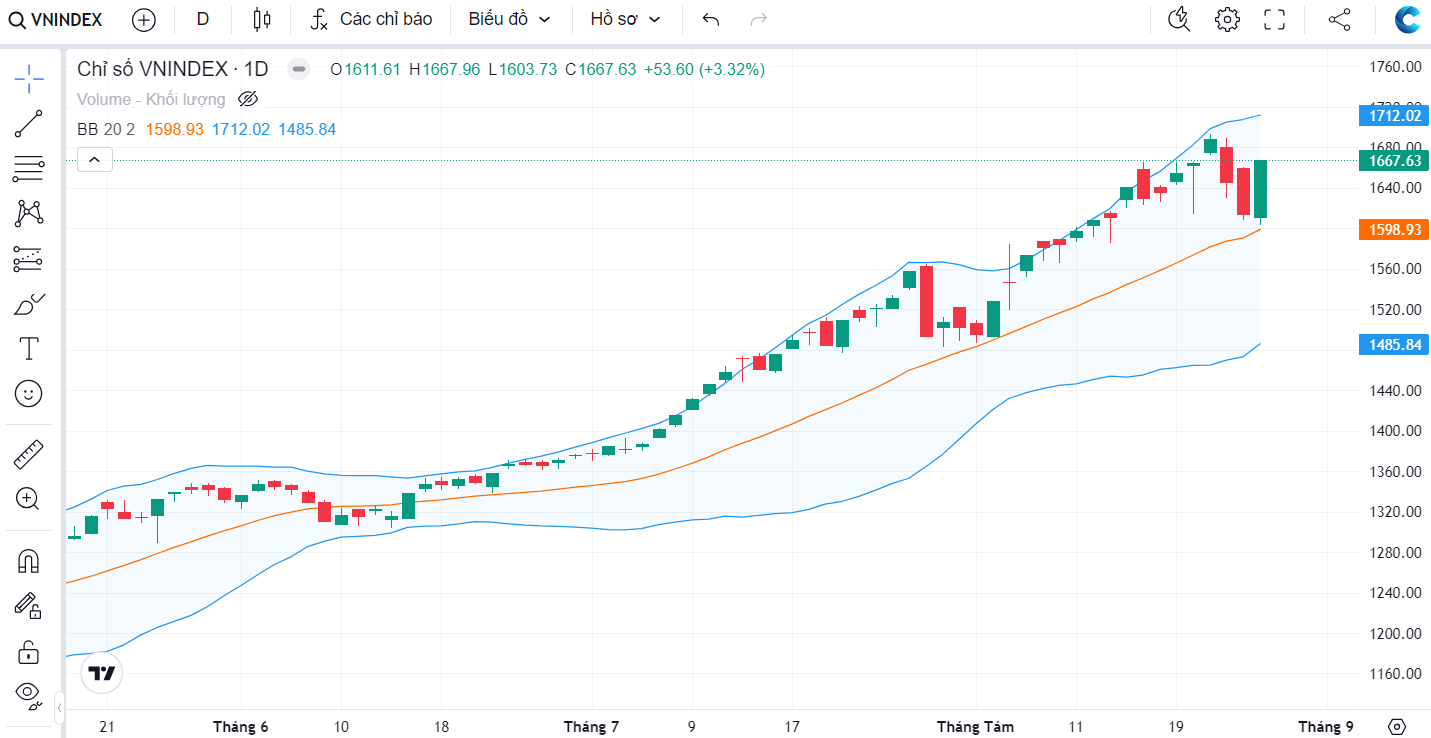Collapse the left drawing toolbar arrow
The height and width of the screenshot is (738, 1431).
pos(60,708)
